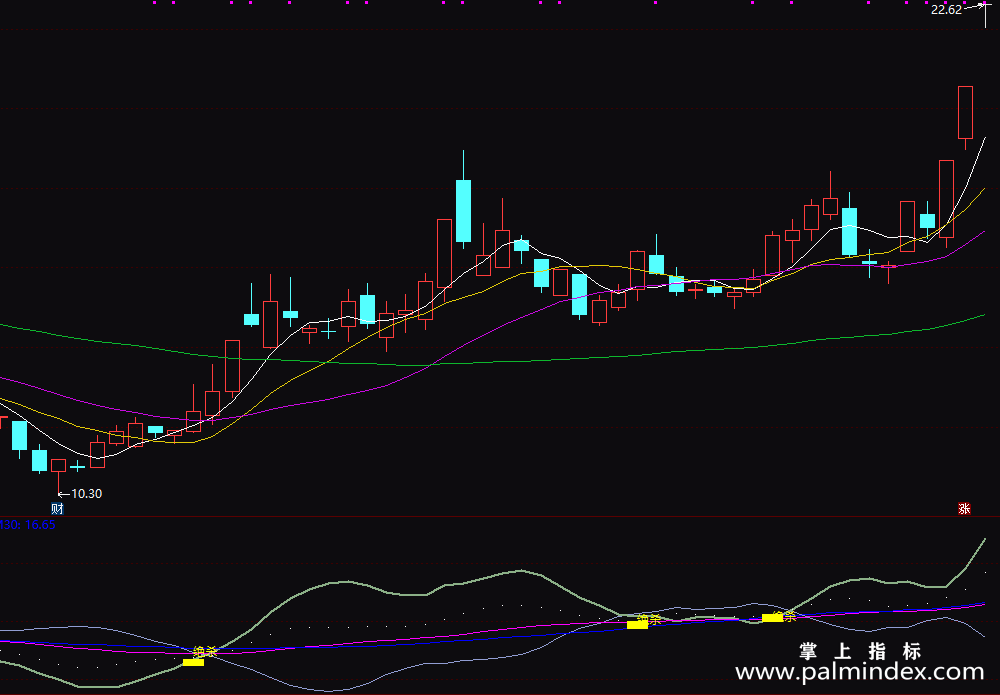
Task: Select the 10.30 low price label
Action: coord(86,494)
